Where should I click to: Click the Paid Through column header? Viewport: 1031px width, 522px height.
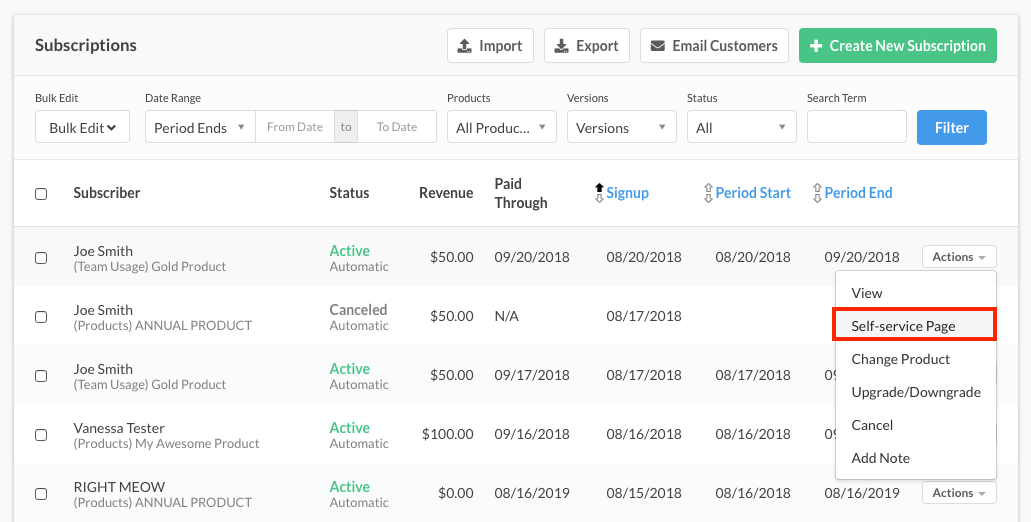tap(521, 193)
